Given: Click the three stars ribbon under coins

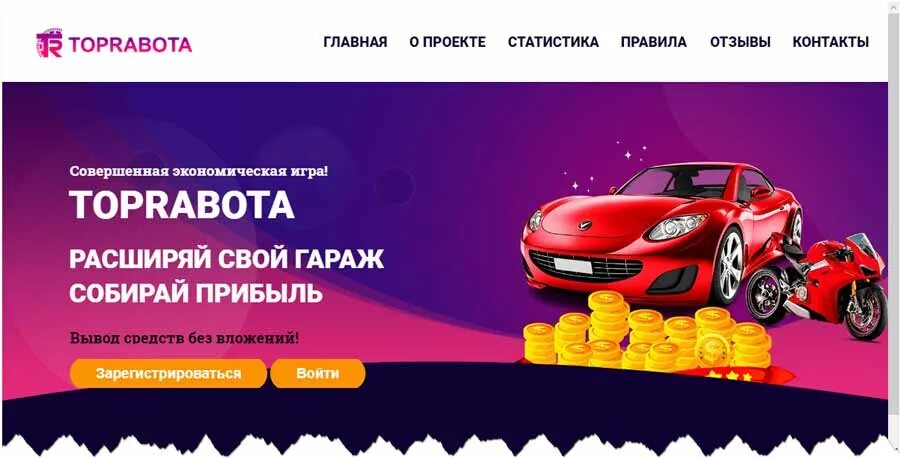Looking at the screenshot, I should tap(729, 376).
